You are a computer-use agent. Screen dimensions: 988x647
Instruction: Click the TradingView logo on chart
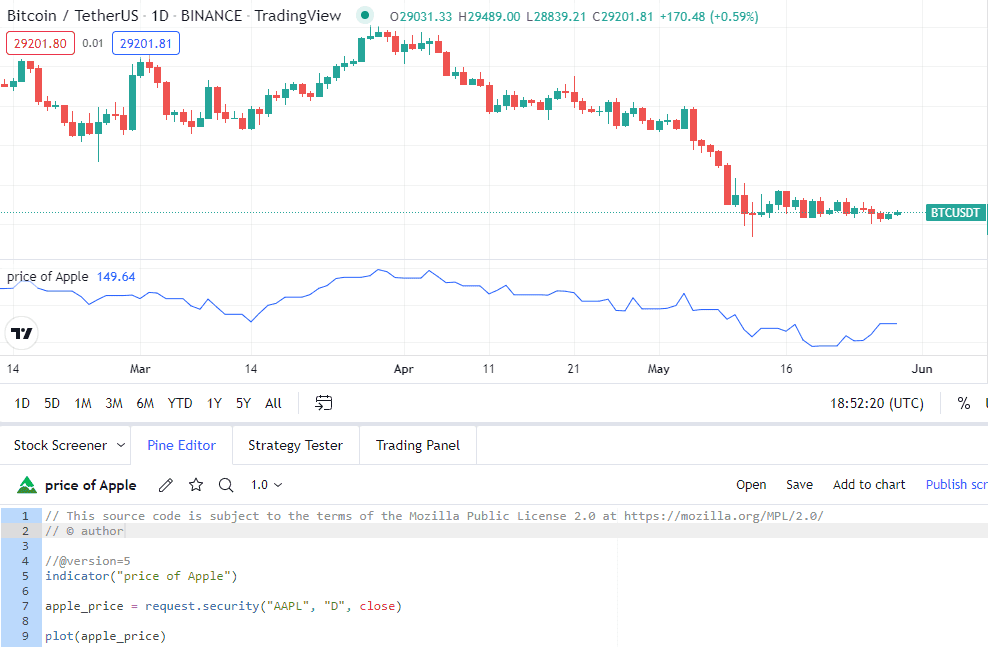pos(22,333)
